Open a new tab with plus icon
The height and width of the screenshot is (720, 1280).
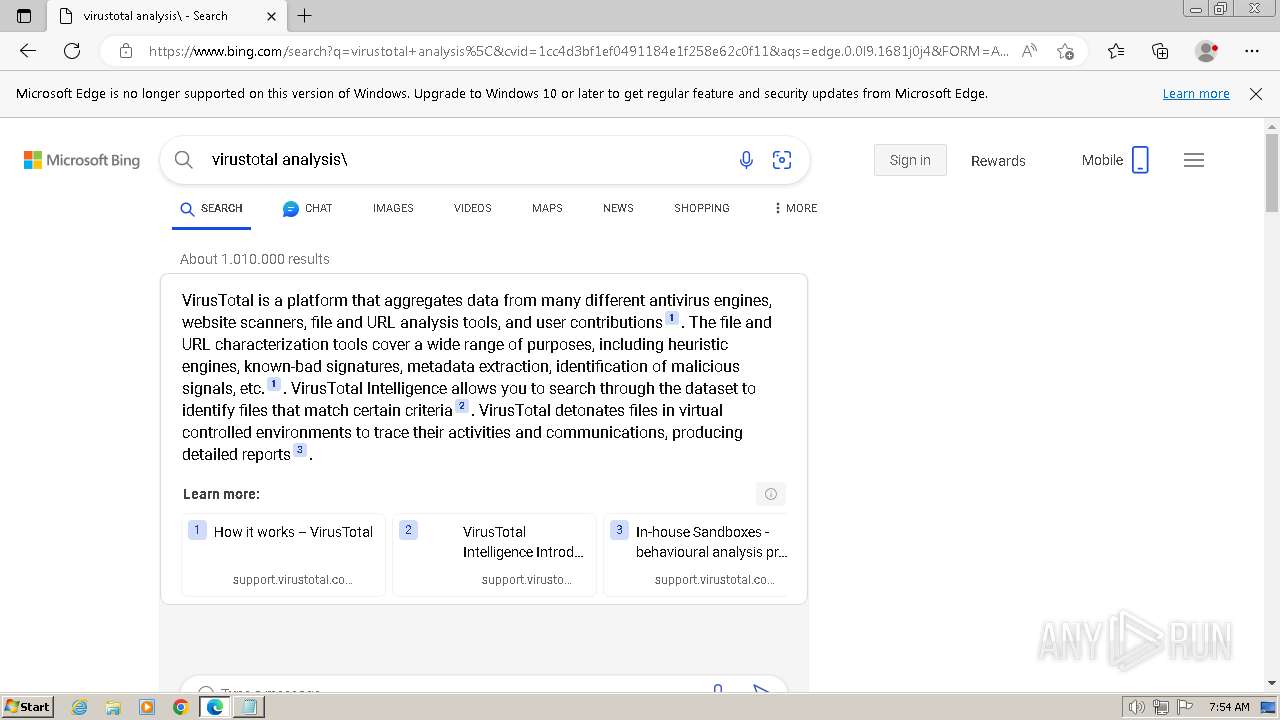(305, 16)
